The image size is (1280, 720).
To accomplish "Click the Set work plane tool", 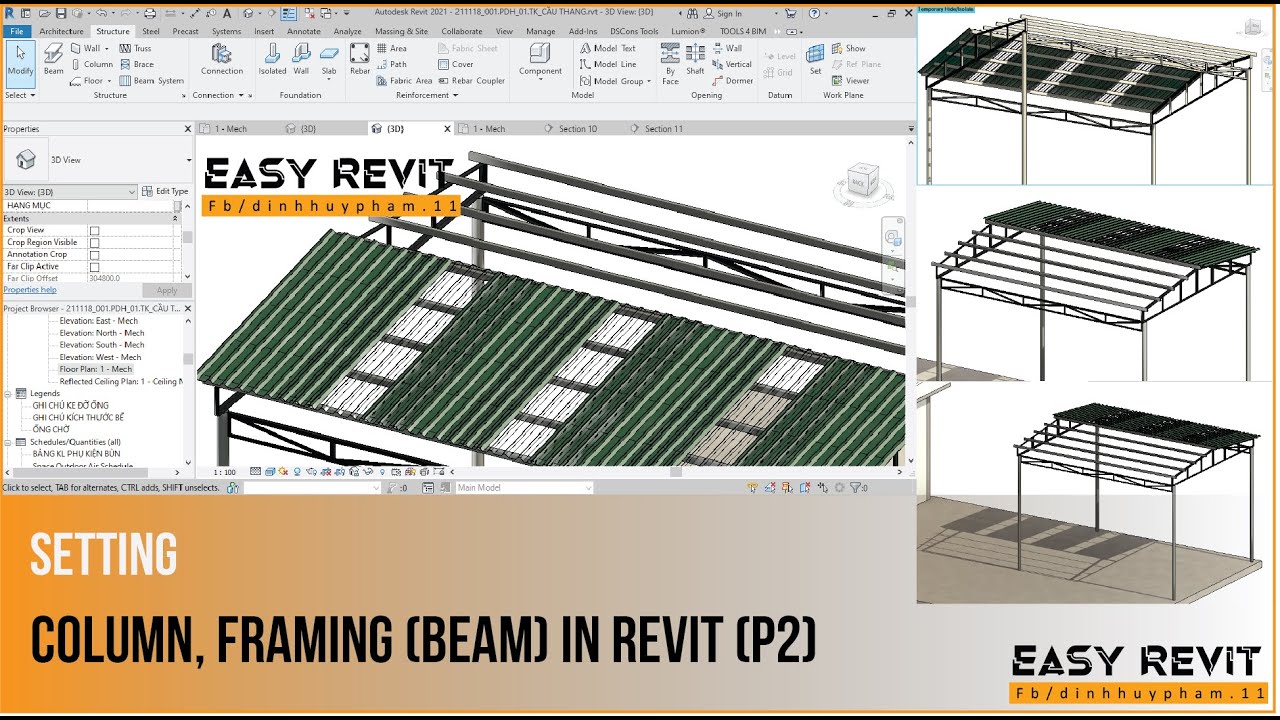I will click(815, 60).
